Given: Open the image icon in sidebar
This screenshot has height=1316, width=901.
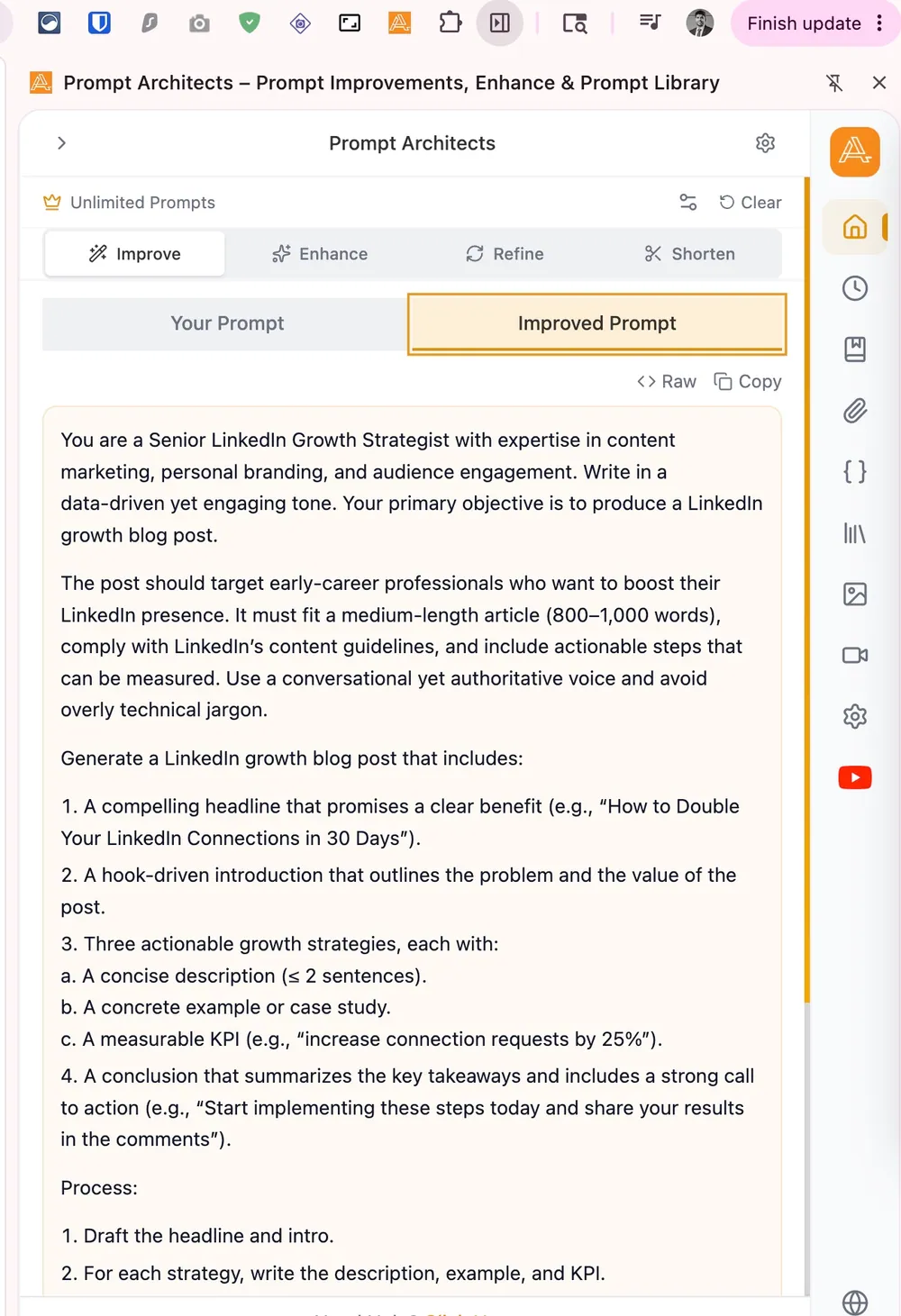Looking at the screenshot, I should [x=855, y=594].
